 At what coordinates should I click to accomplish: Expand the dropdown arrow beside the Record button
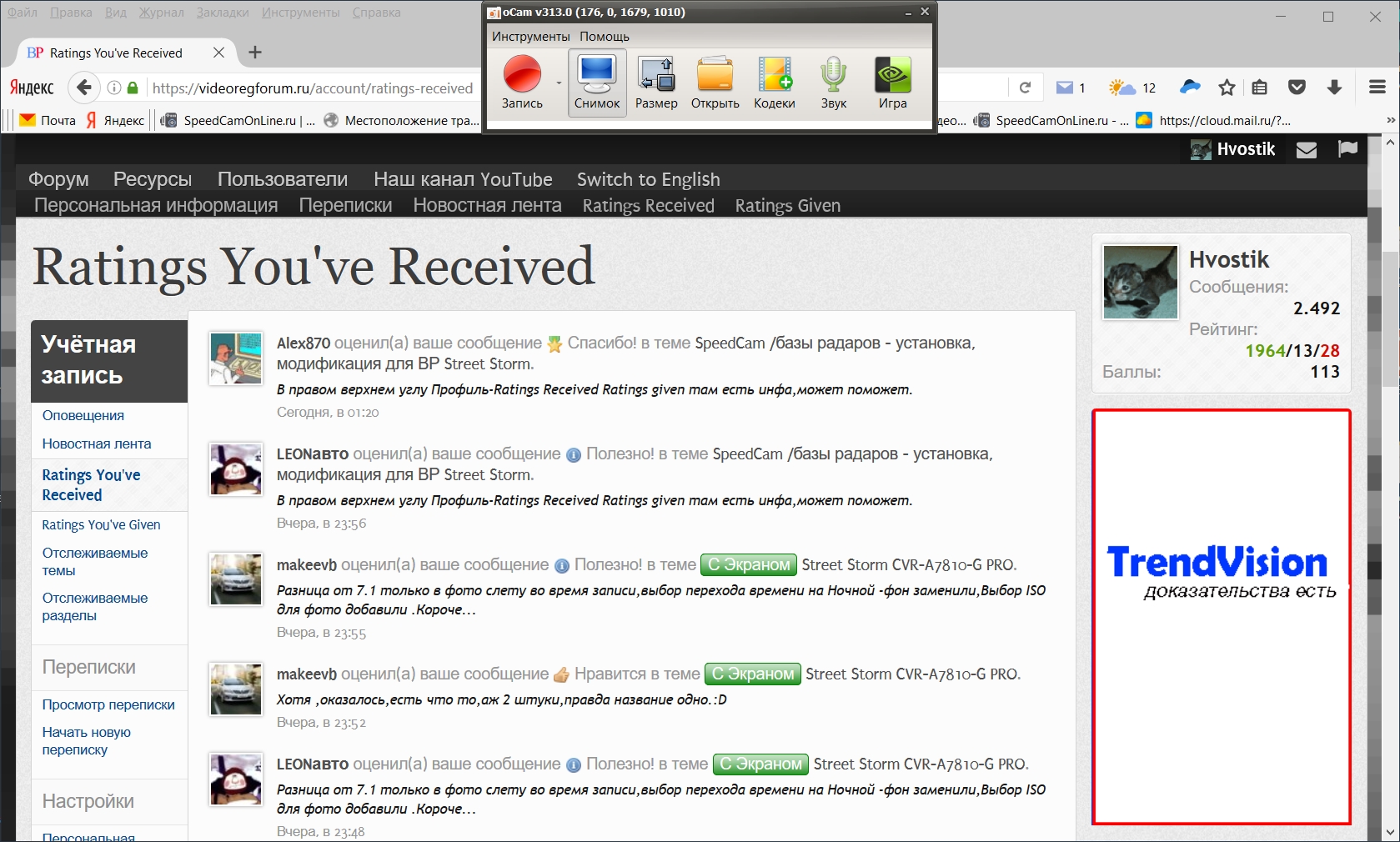(x=558, y=83)
